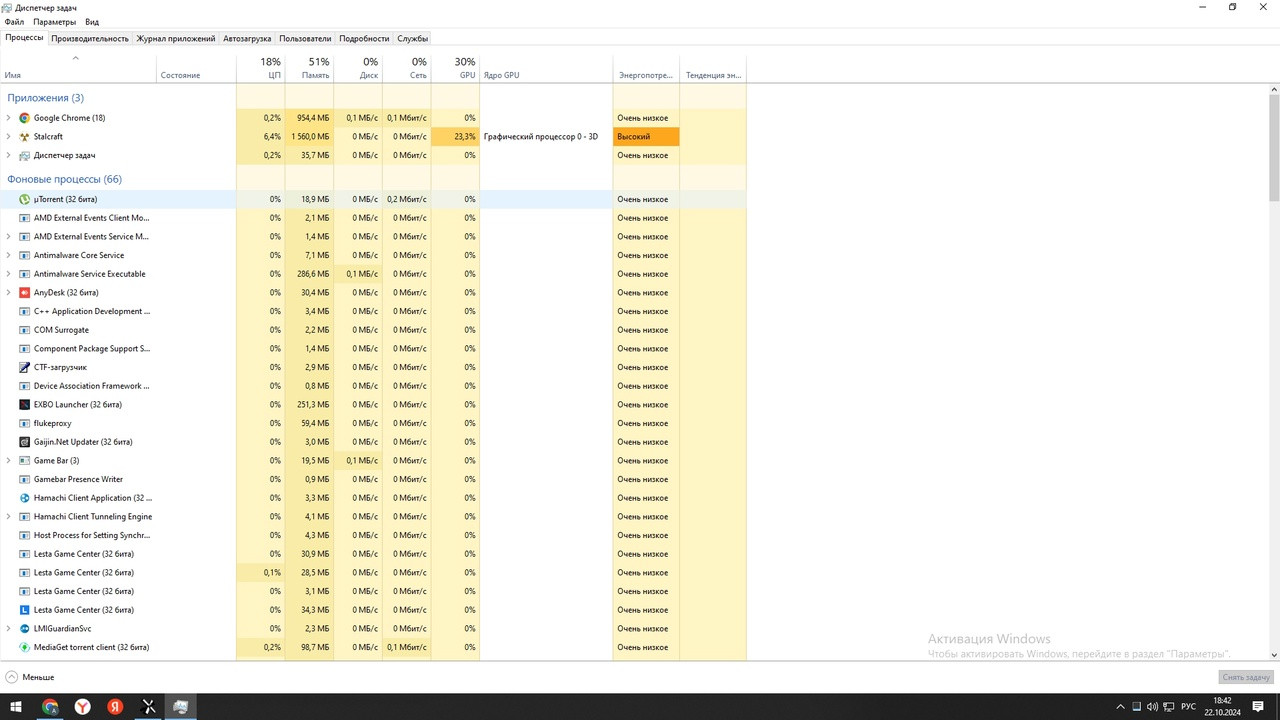Expand the Google Chrome process group

click(9, 118)
